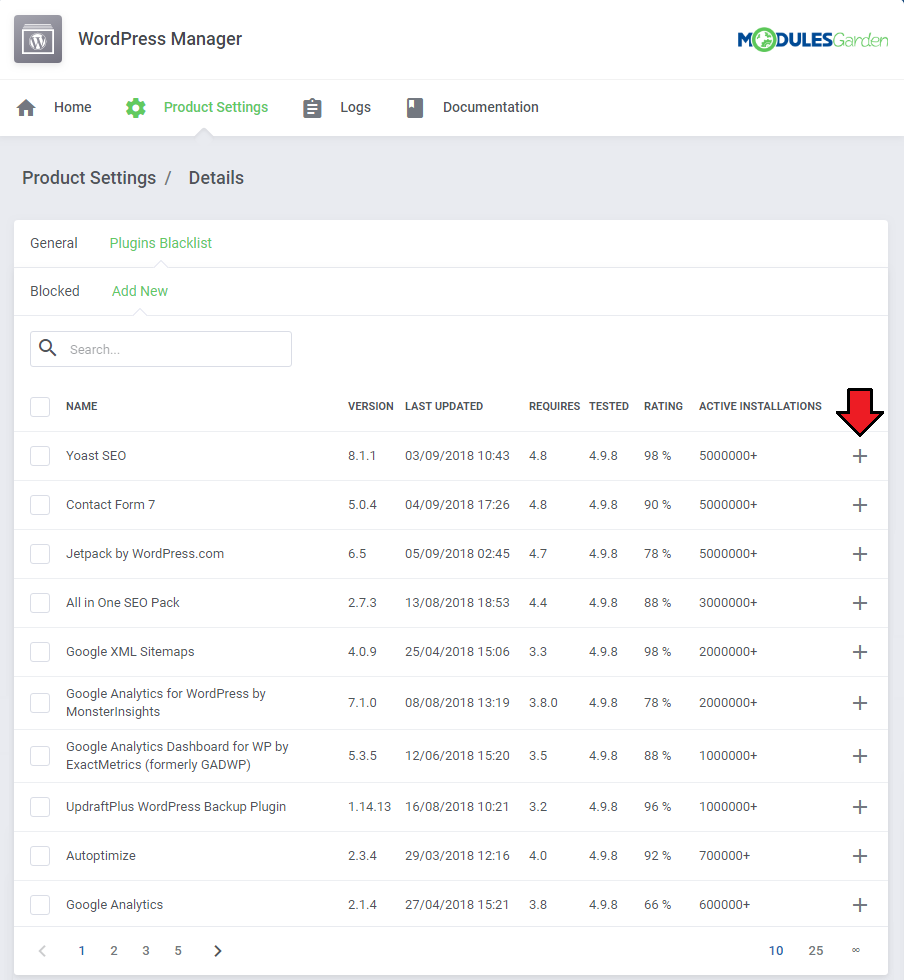This screenshot has height=980, width=904.
Task: Click the search magnifier icon
Action: tap(48, 348)
